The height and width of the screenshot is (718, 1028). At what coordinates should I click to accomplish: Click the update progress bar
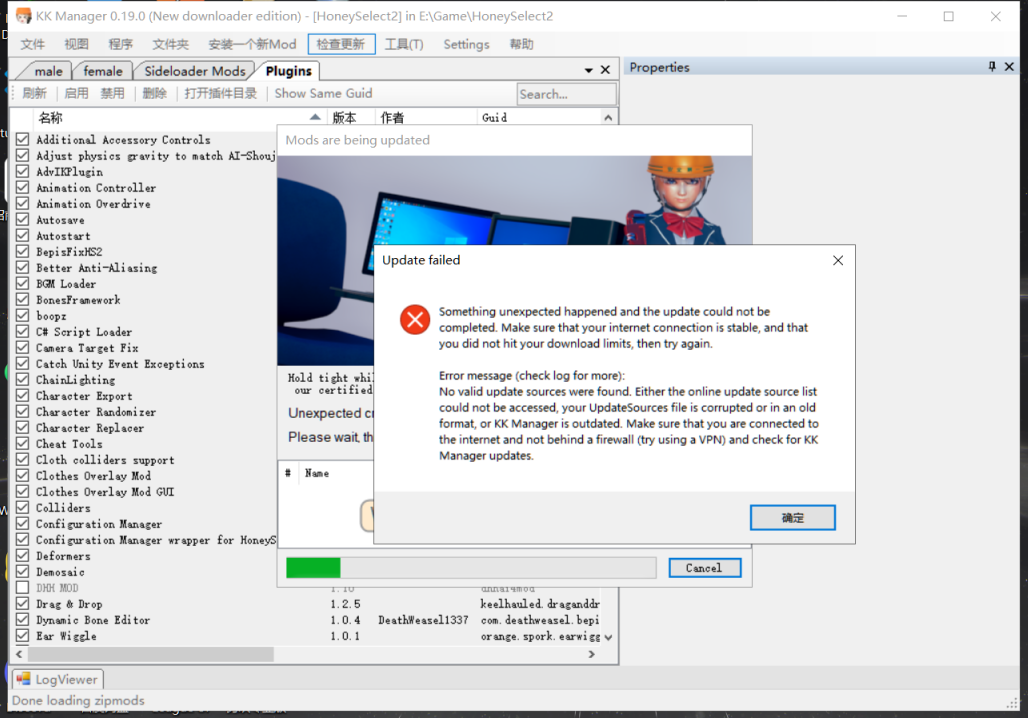471,568
